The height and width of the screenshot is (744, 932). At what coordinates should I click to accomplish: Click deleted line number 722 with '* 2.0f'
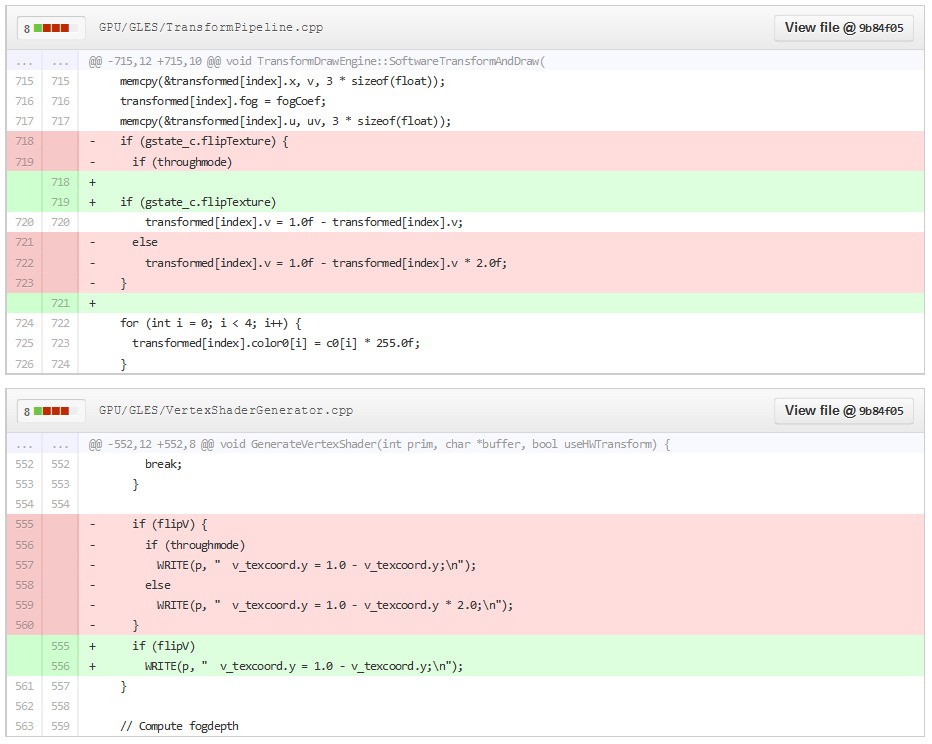click(25, 263)
